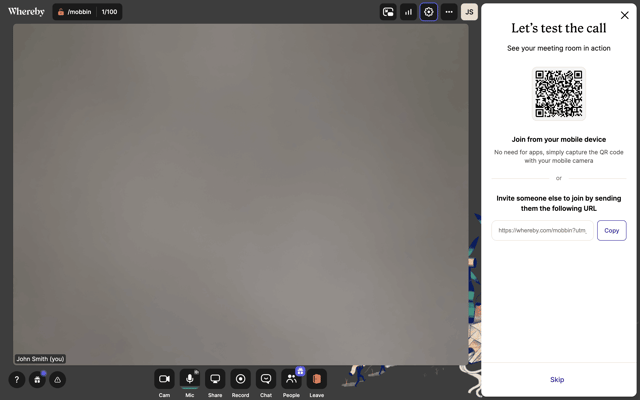Toggle picture-in-picture view icon
640x400 pixels.
[388, 12]
